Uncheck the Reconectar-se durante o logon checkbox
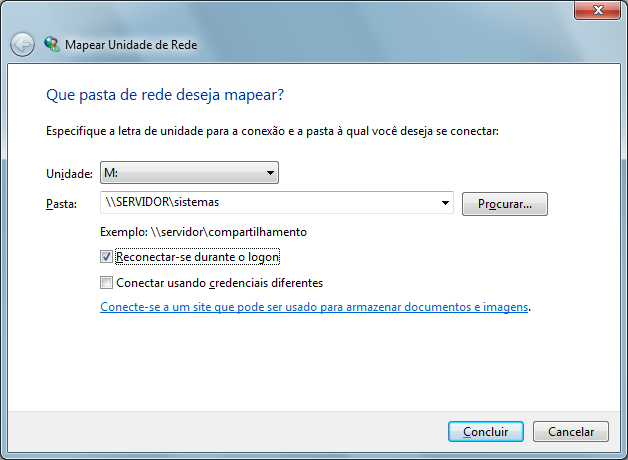628x460 pixels. point(107,257)
